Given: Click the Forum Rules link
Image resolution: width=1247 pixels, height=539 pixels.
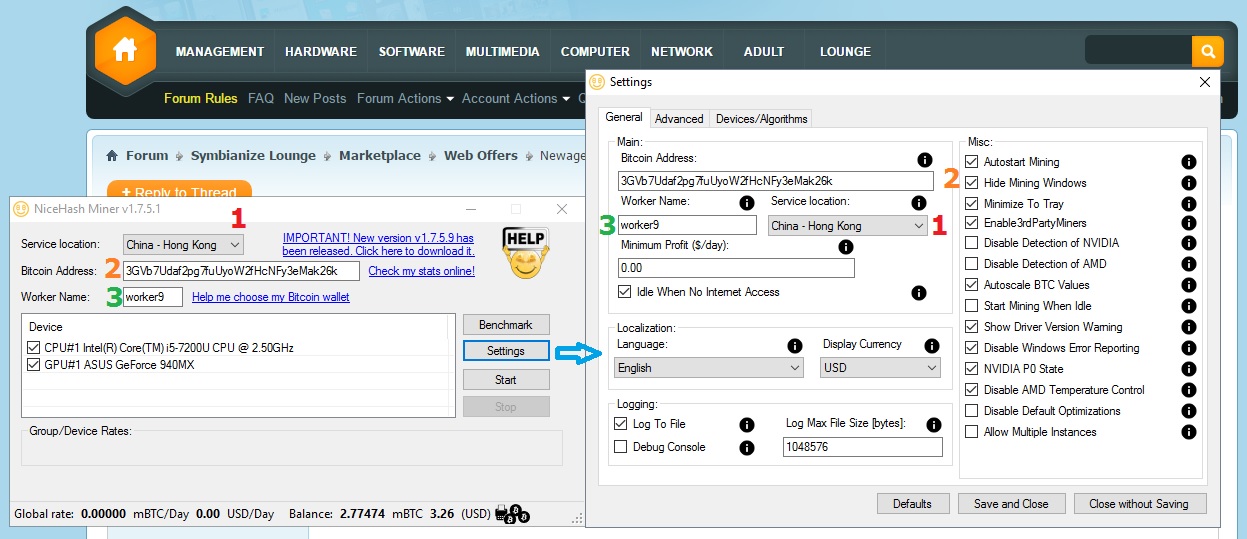Looking at the screenshot, I should (x=201, y=98).
